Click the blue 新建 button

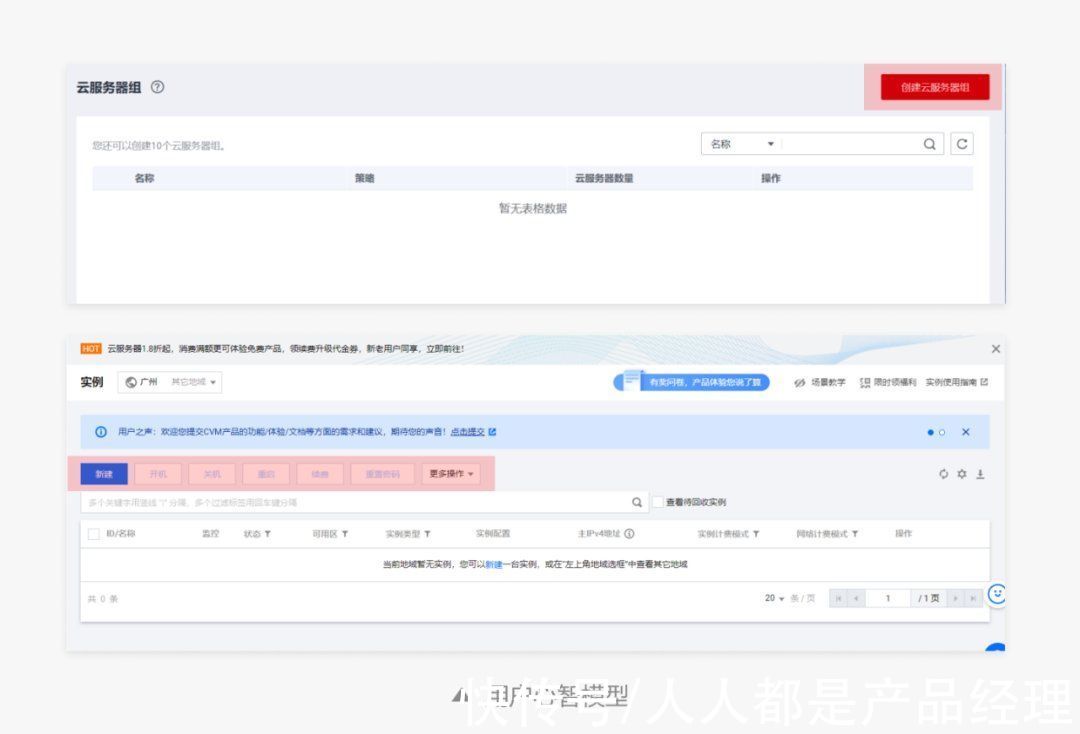point(104,474)
